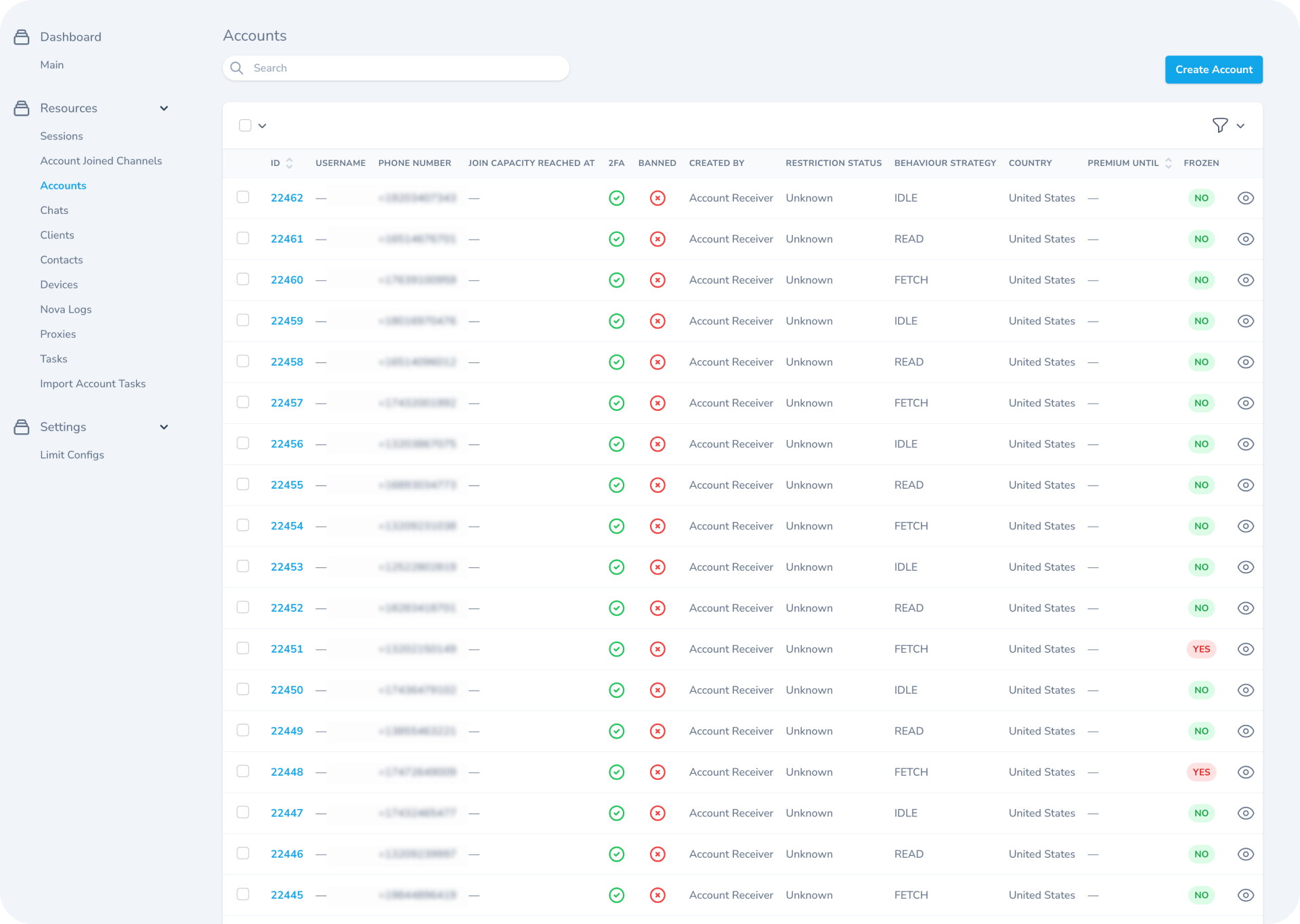This screenshot has height=924, width=1300.
Task: Open account ID 22447 link
Action: click(x=287, y=813)
